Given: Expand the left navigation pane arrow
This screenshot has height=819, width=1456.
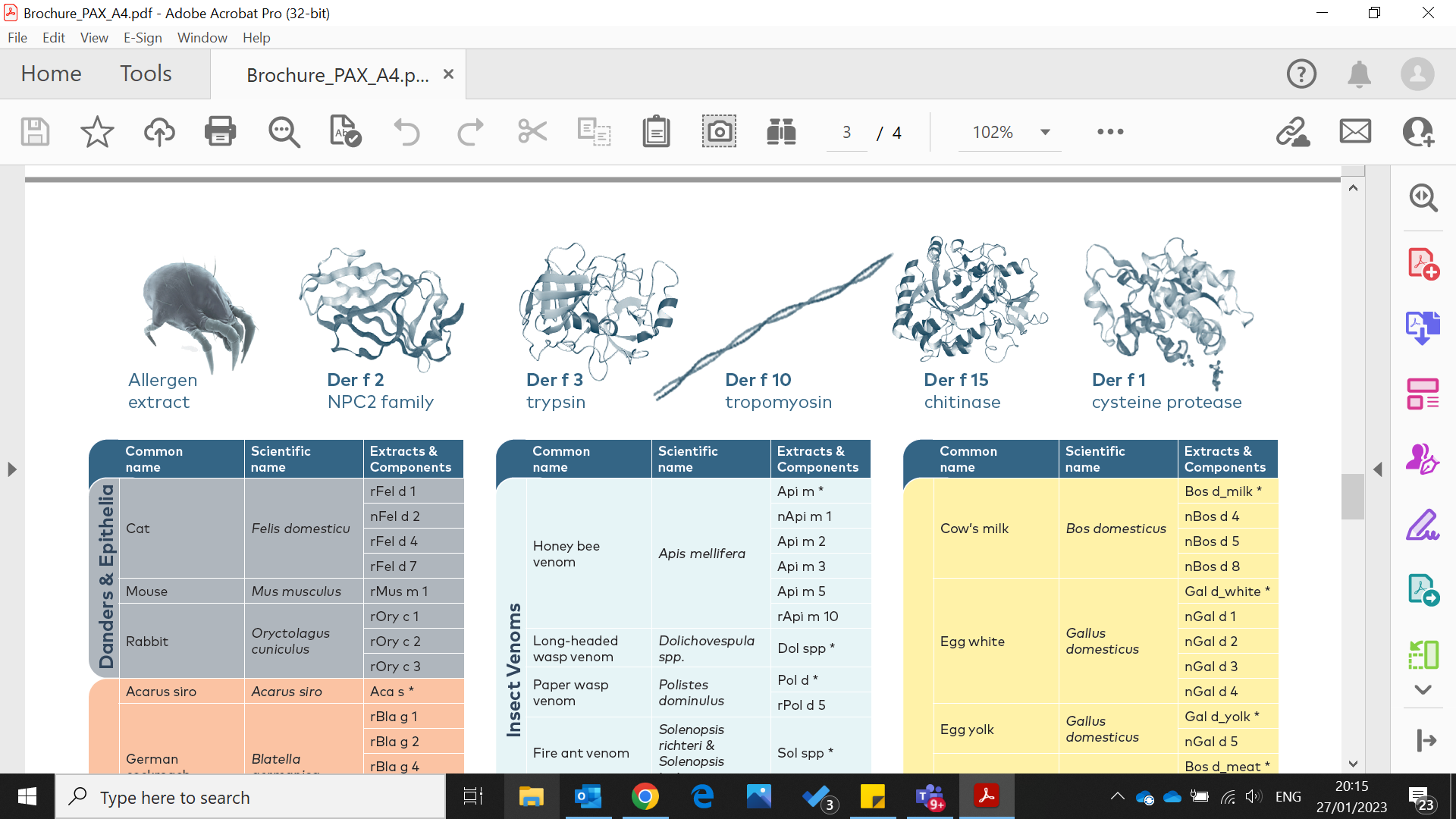Looking at the screenshot, I should (12, 469).
